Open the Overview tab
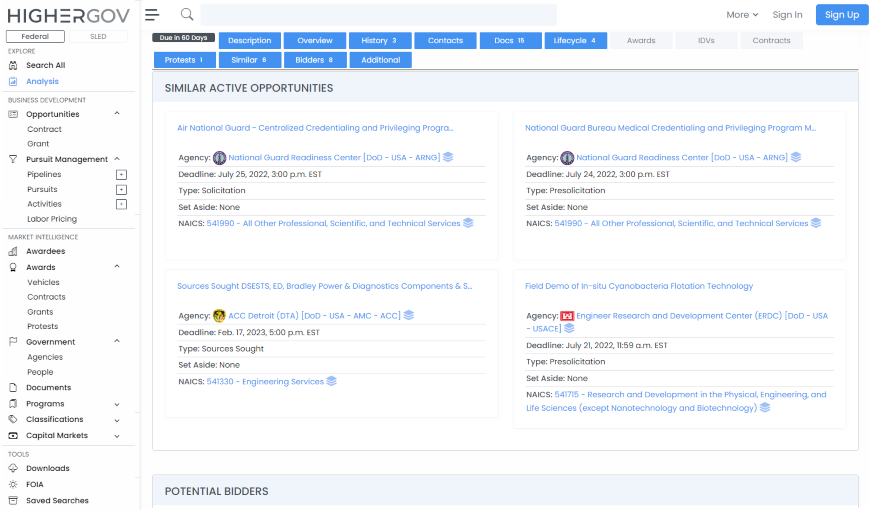 click(x=315, y=41)
